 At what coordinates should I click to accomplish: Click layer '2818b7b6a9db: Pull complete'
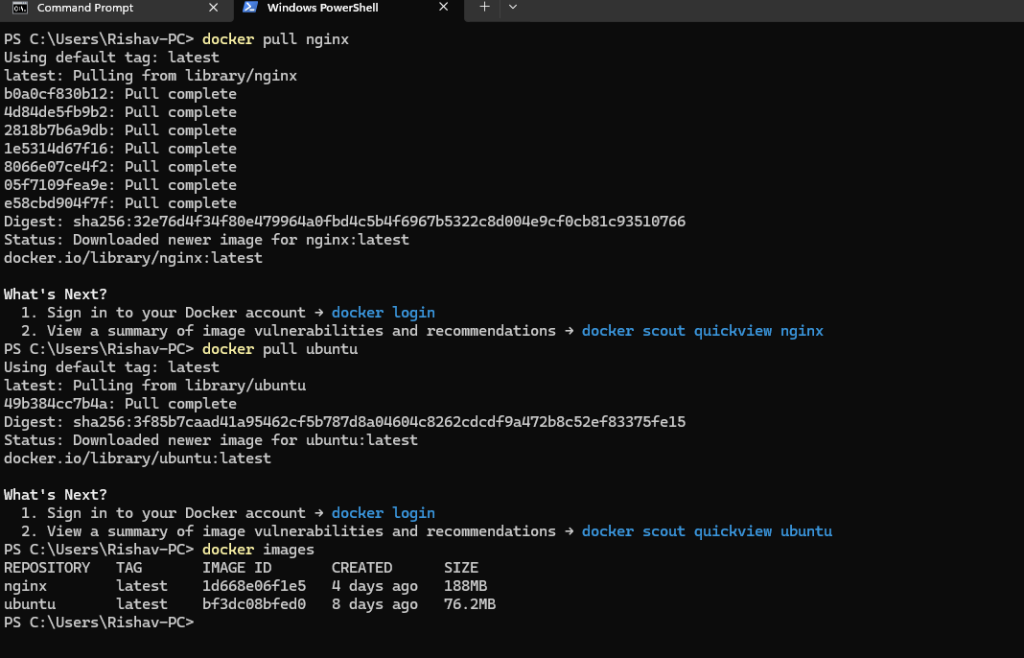click(x=120, y=131)
